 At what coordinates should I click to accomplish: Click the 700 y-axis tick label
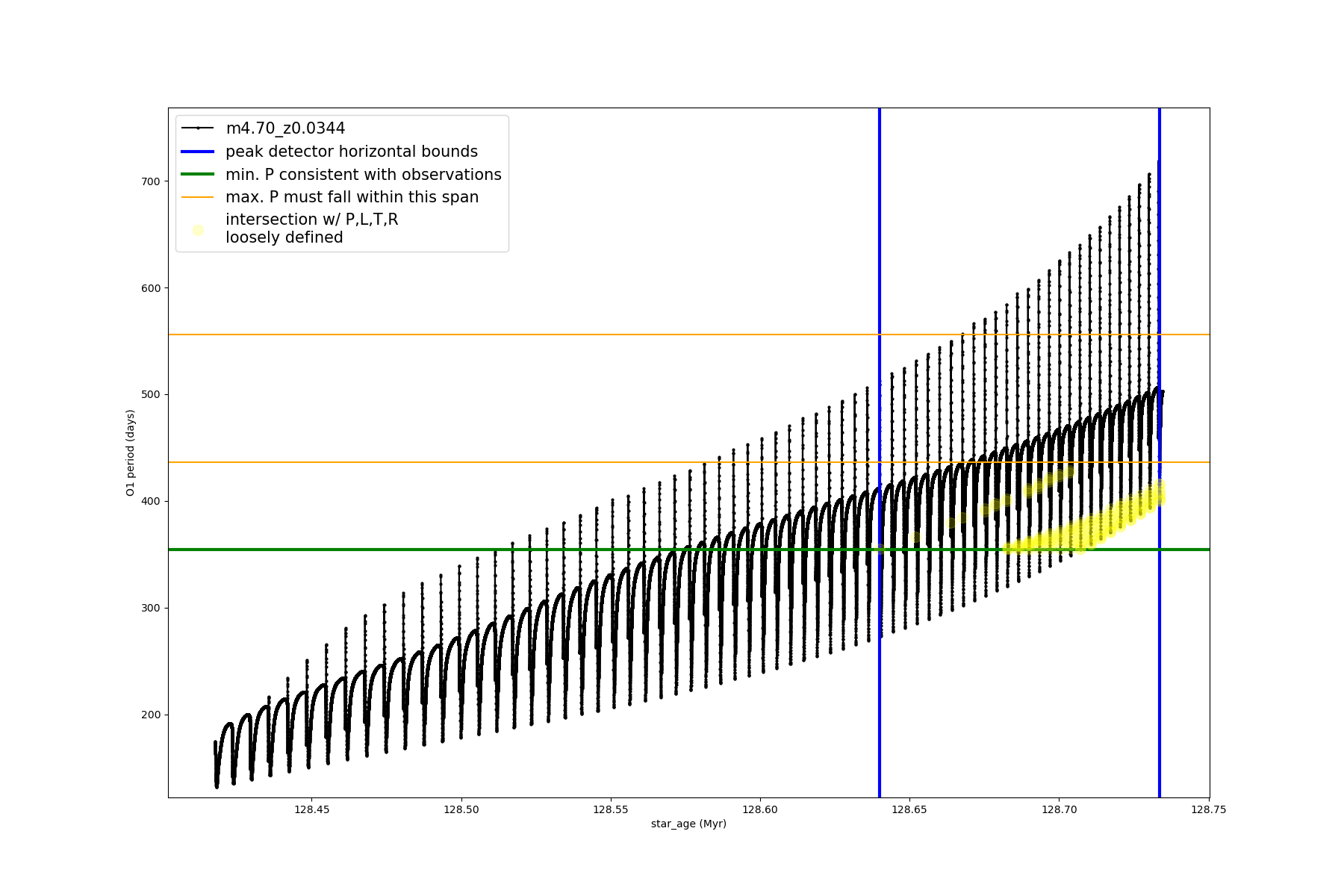[x=150, y=181]
